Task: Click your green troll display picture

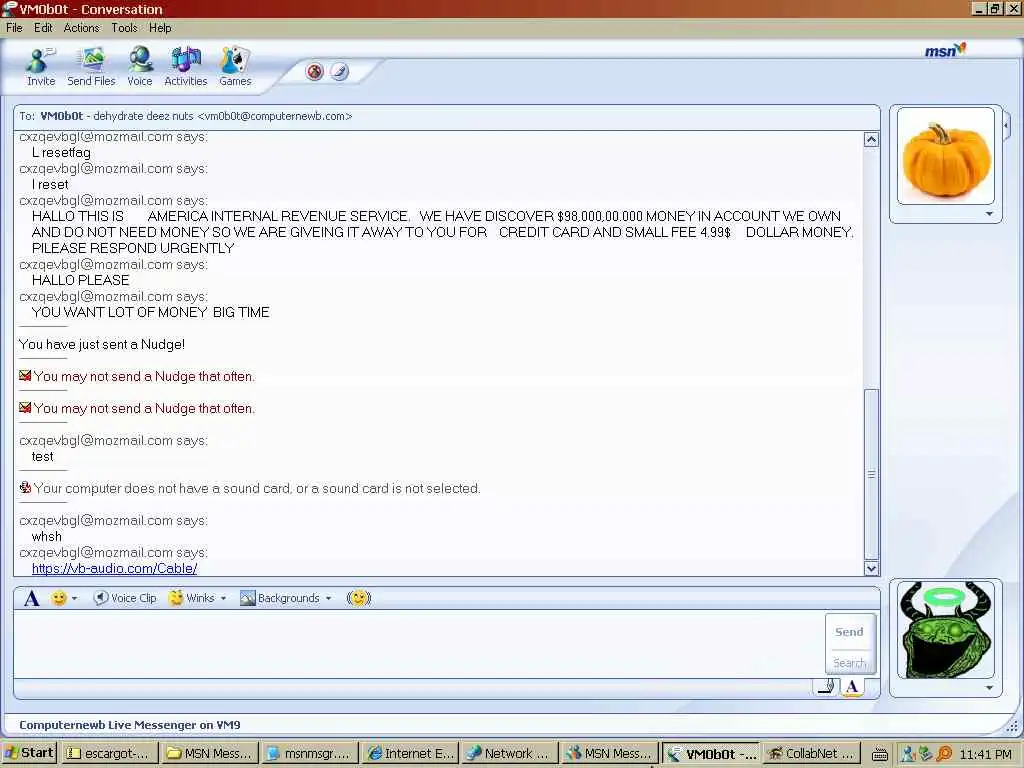Action: pyautogui.click(x=946, y=630)
